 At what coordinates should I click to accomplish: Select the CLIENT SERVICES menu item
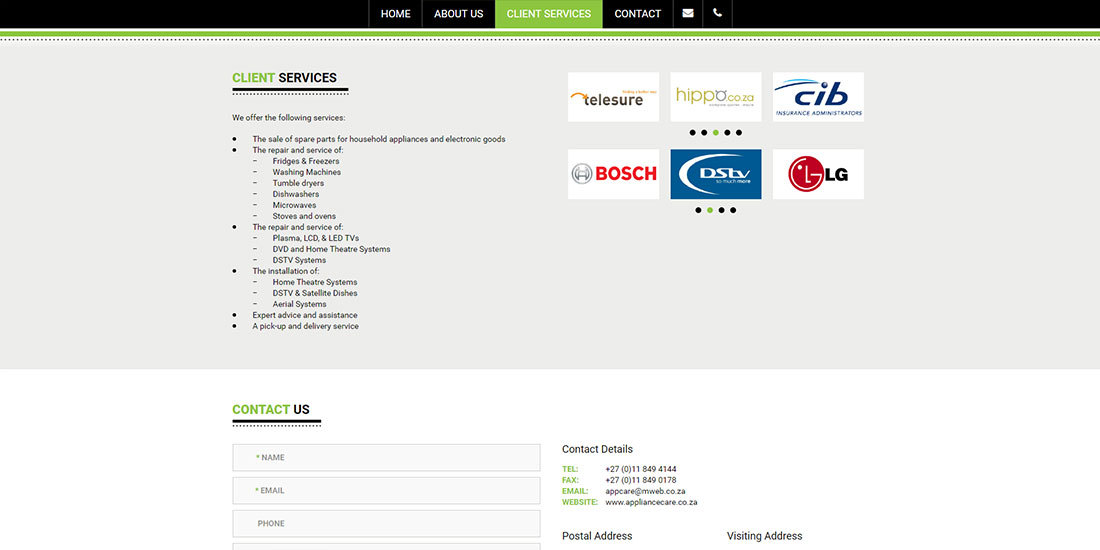(x=549, y=14)
